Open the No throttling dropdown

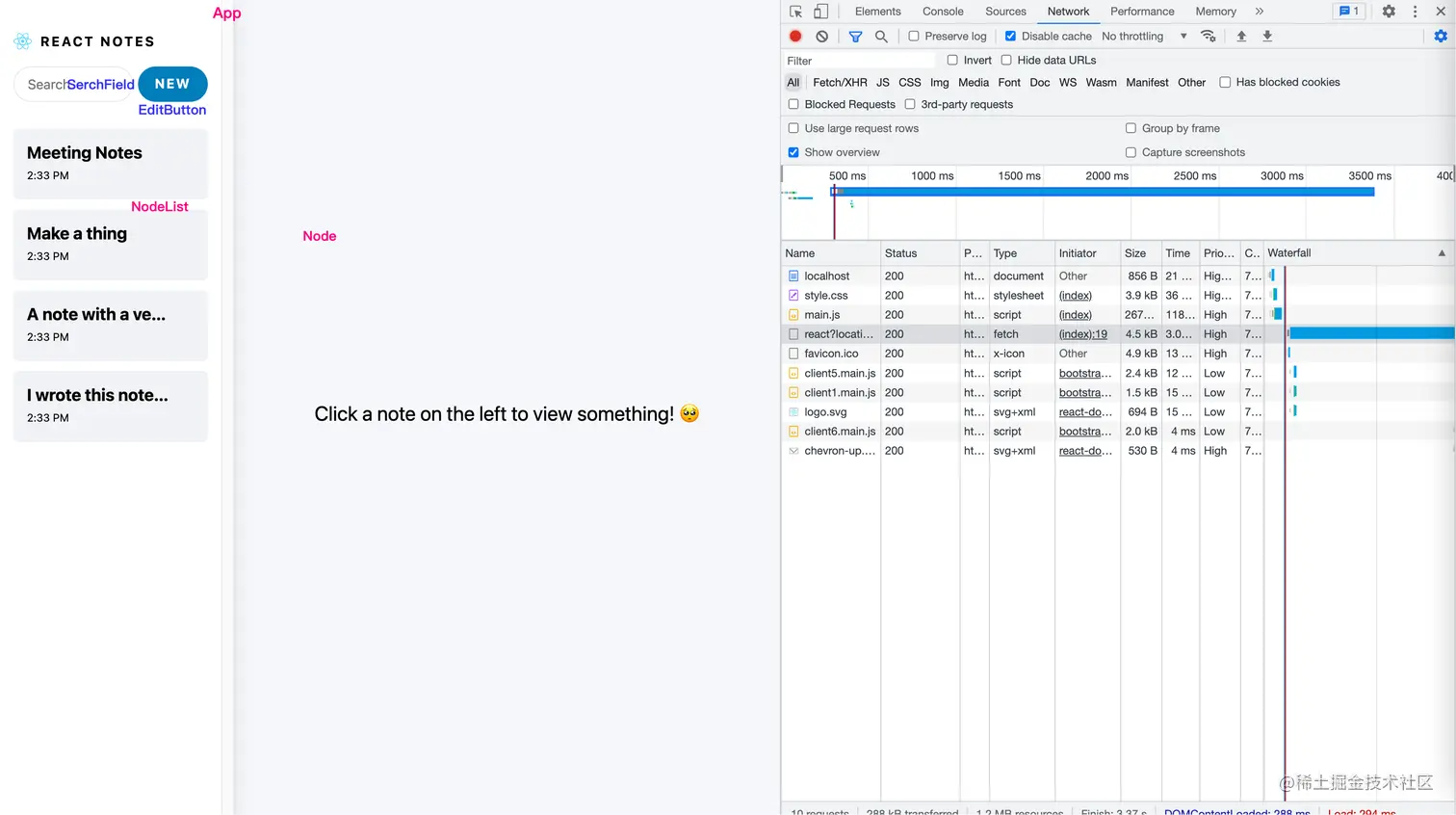(x=1144, y=36)
